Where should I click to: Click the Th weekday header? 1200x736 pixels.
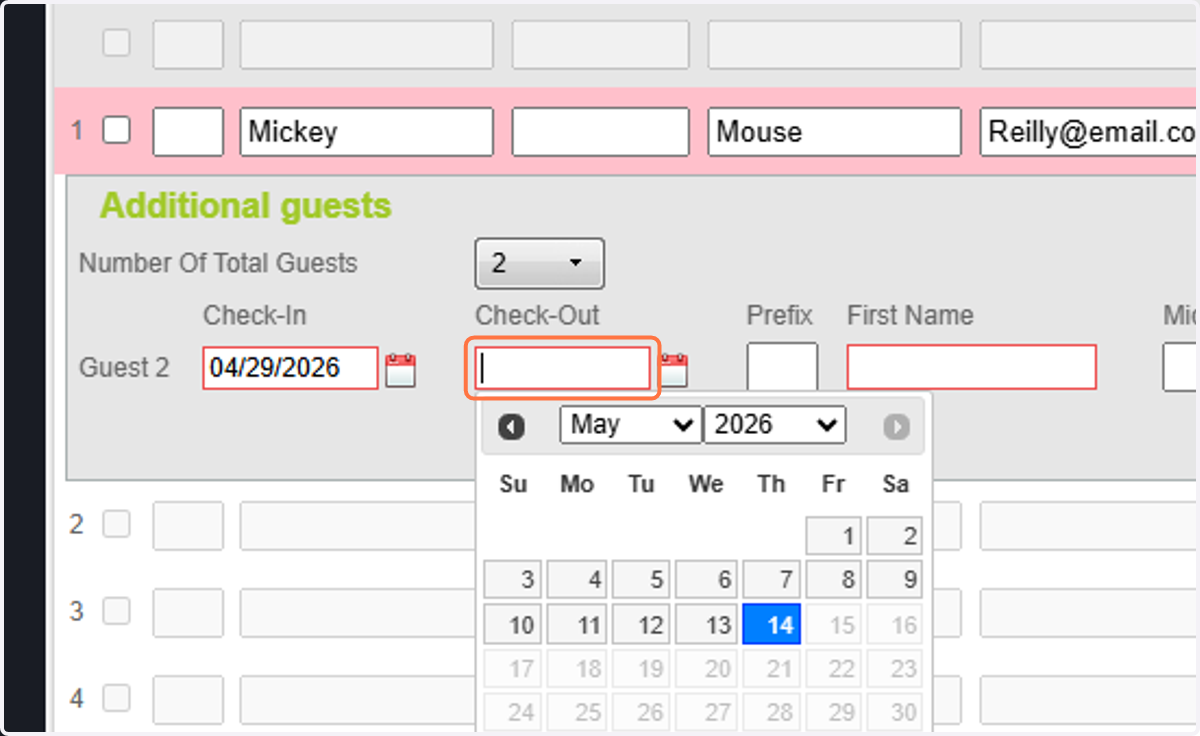click(771, 485)
